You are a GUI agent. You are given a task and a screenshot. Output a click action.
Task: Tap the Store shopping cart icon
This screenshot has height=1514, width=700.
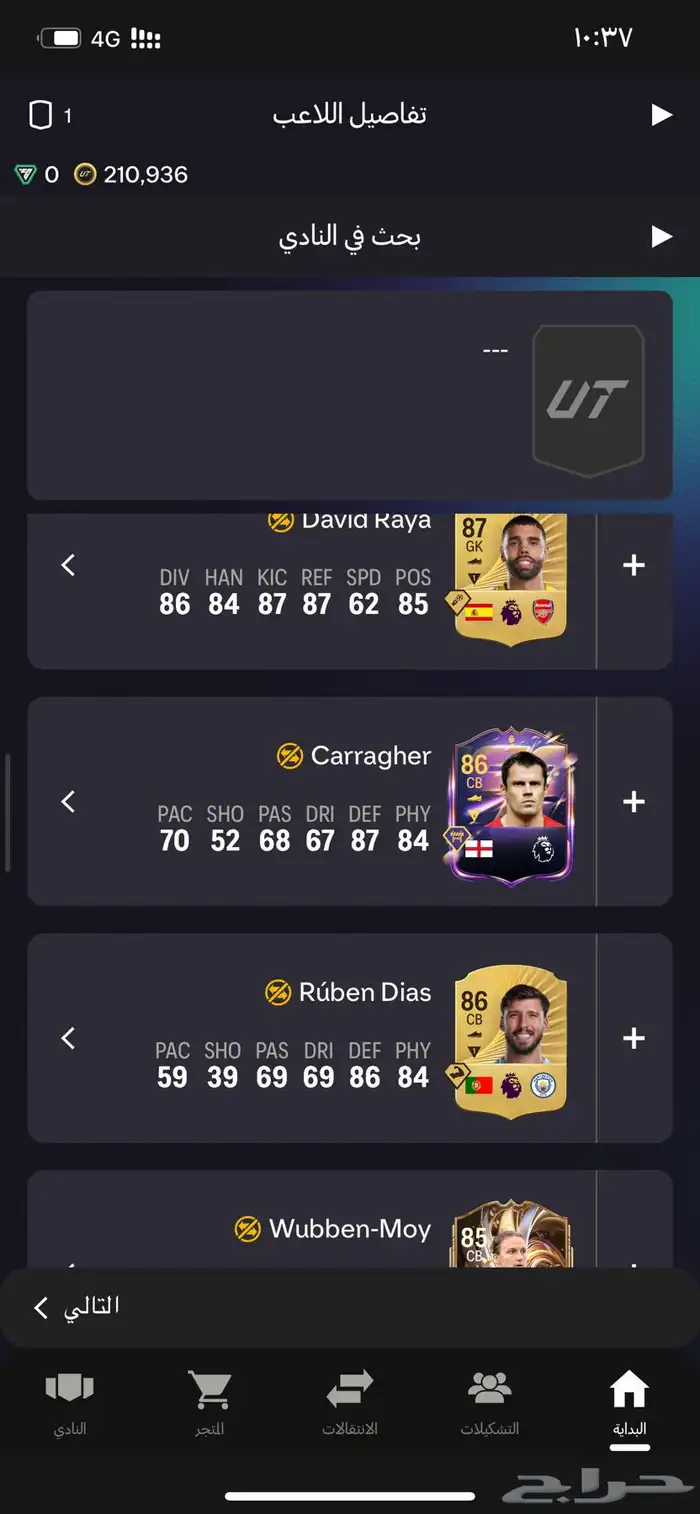210,1389
